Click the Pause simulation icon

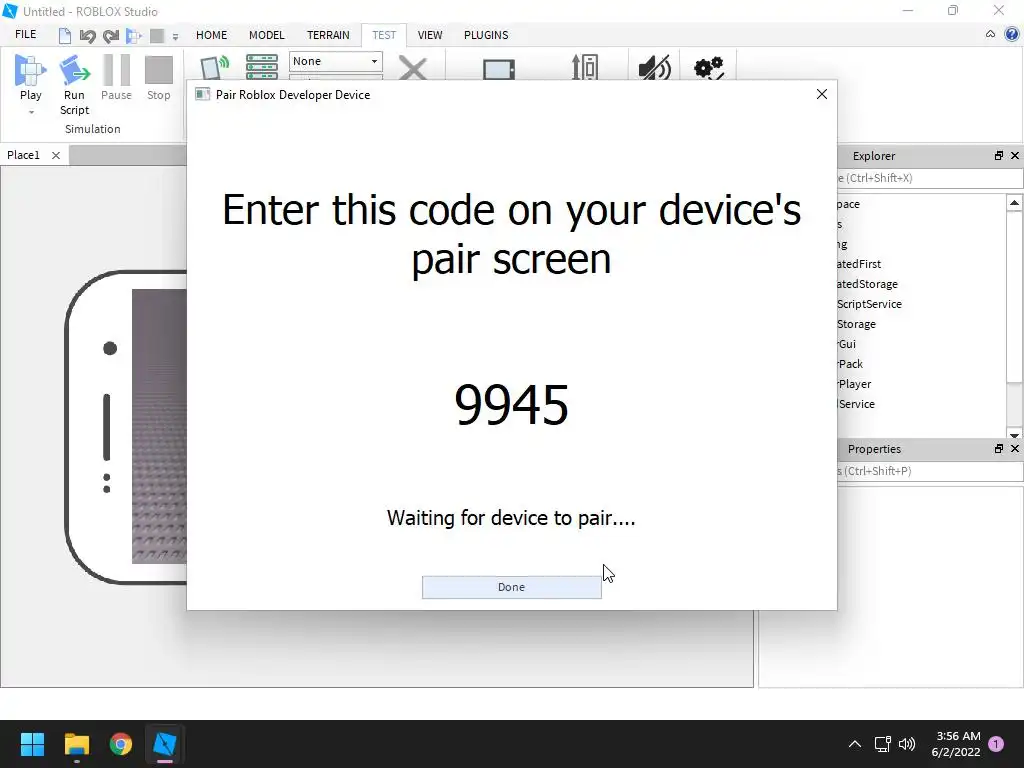116,70
